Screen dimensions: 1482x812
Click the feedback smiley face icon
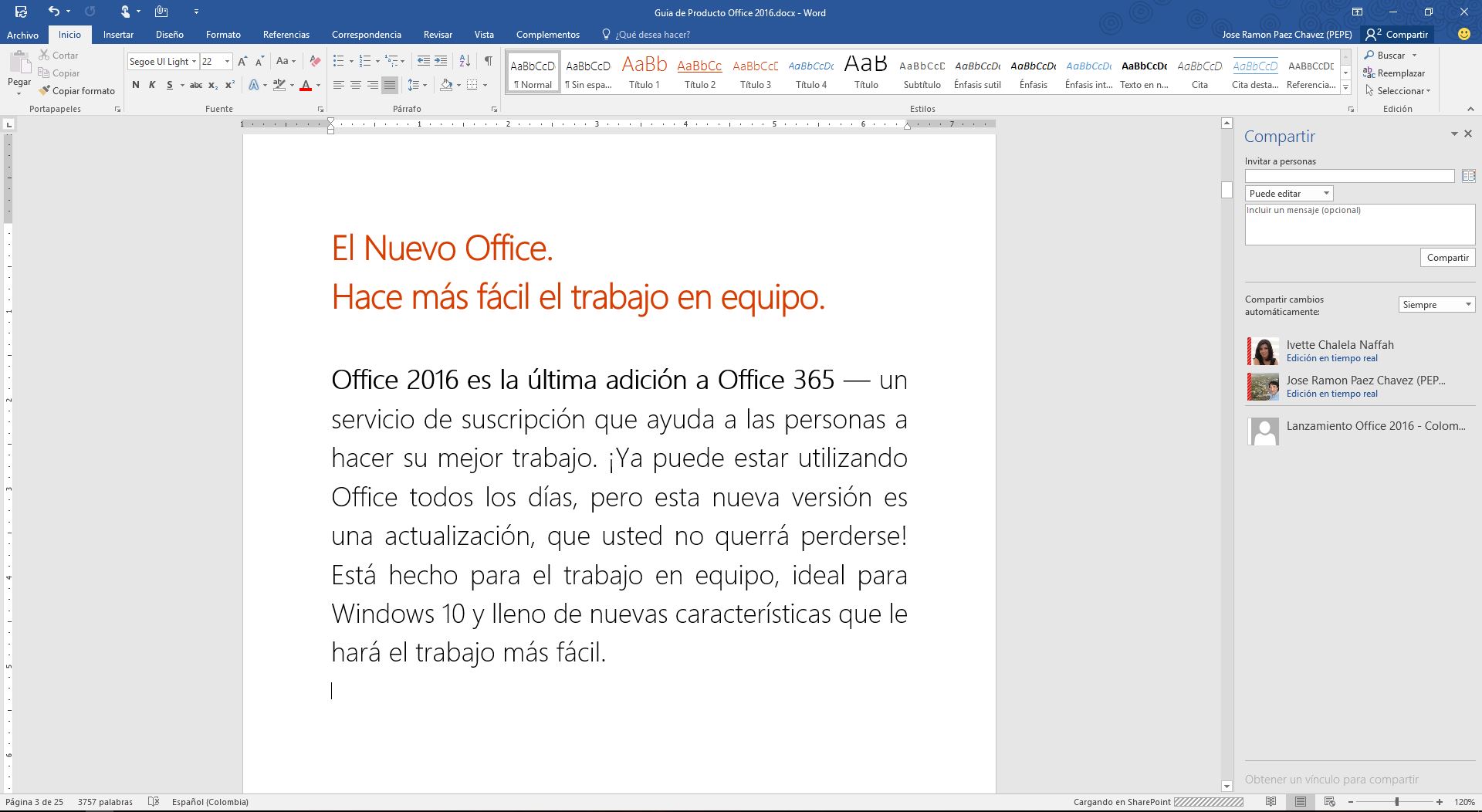point(1463,34)
